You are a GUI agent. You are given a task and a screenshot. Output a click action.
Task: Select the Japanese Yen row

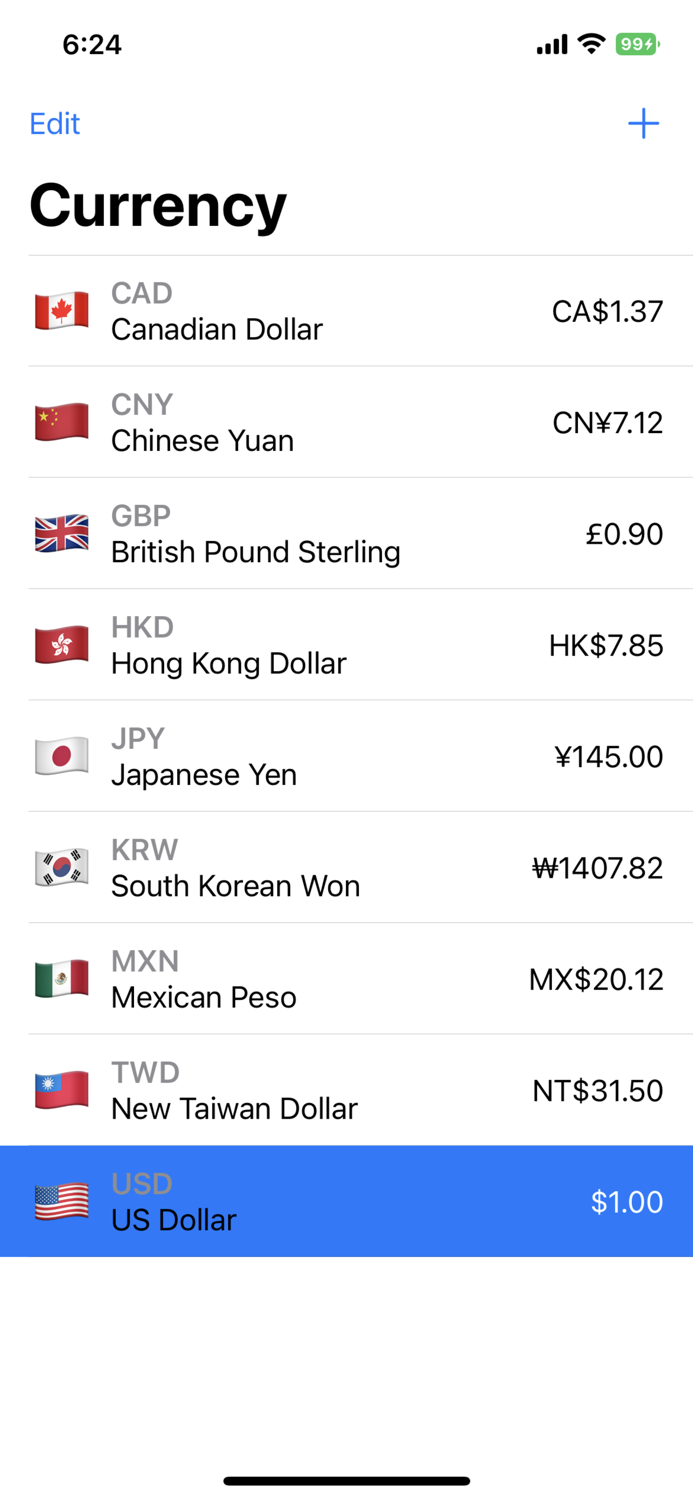(346, 756)
